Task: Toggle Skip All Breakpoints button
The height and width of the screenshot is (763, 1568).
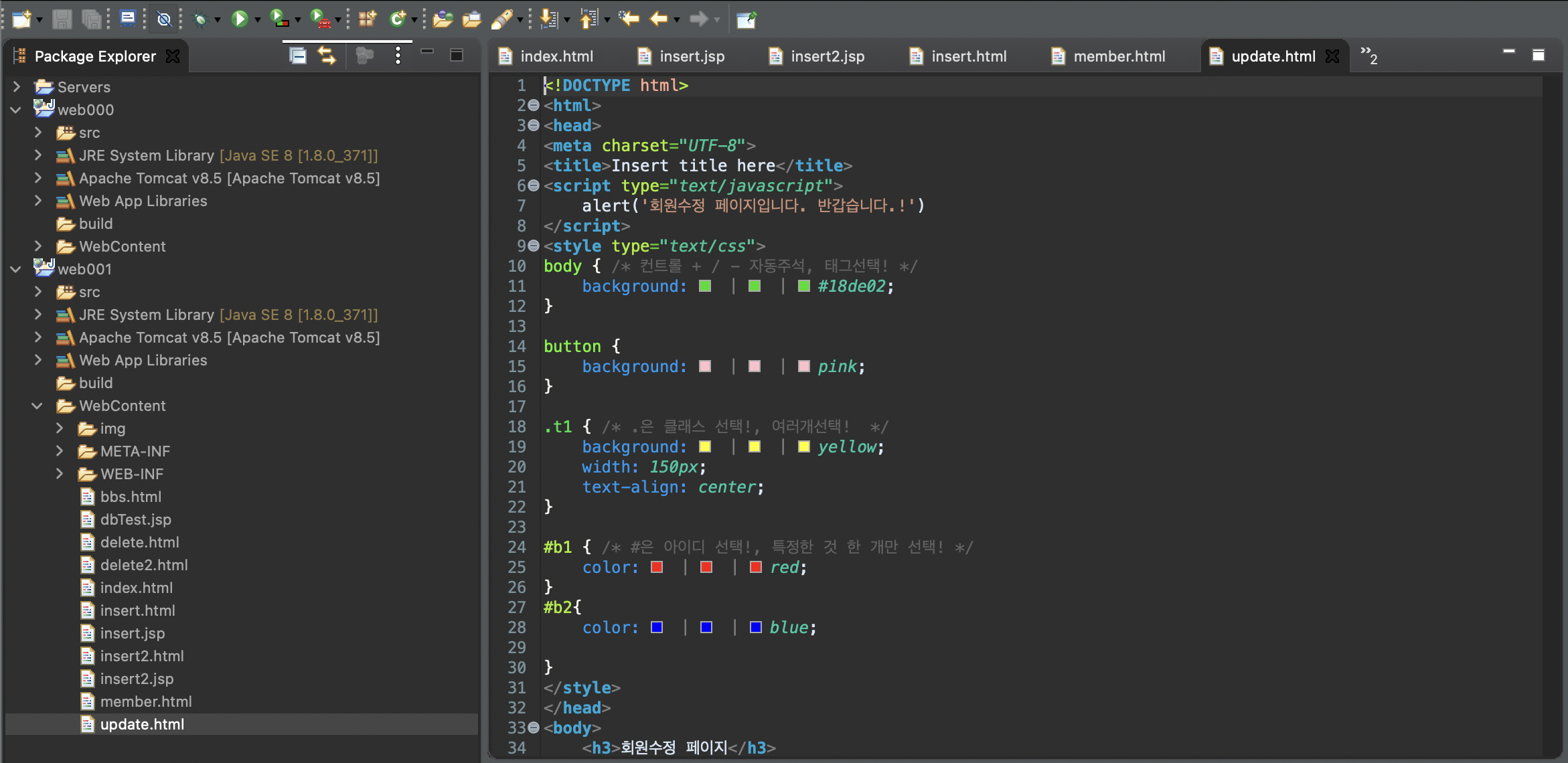Action: coord(164,19)
